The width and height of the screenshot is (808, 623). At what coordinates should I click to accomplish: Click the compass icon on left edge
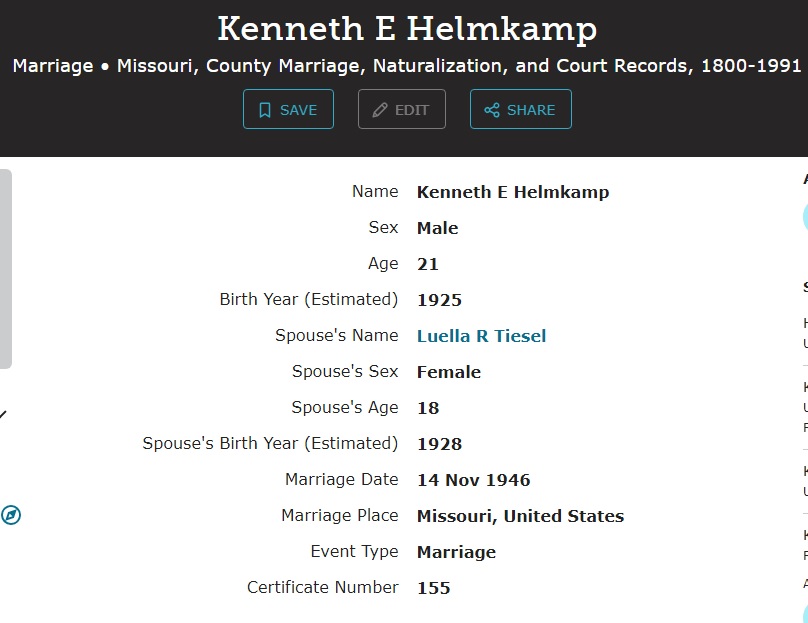point(10,515)
